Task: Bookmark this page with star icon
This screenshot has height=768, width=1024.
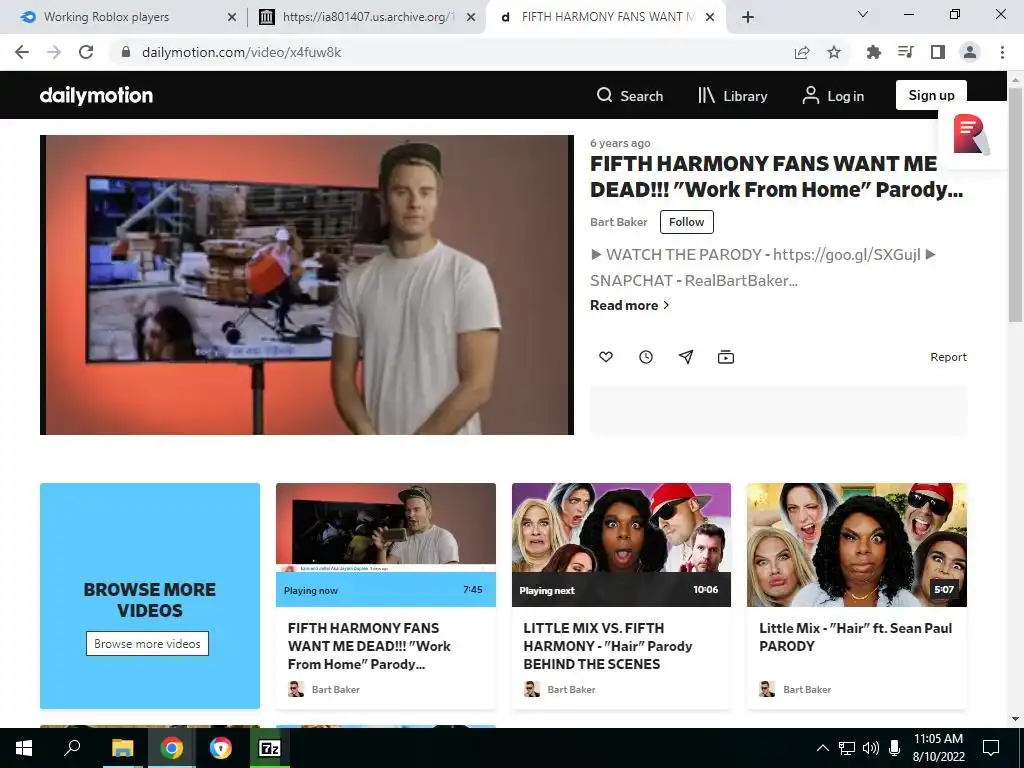Action: tap(834, 52)
